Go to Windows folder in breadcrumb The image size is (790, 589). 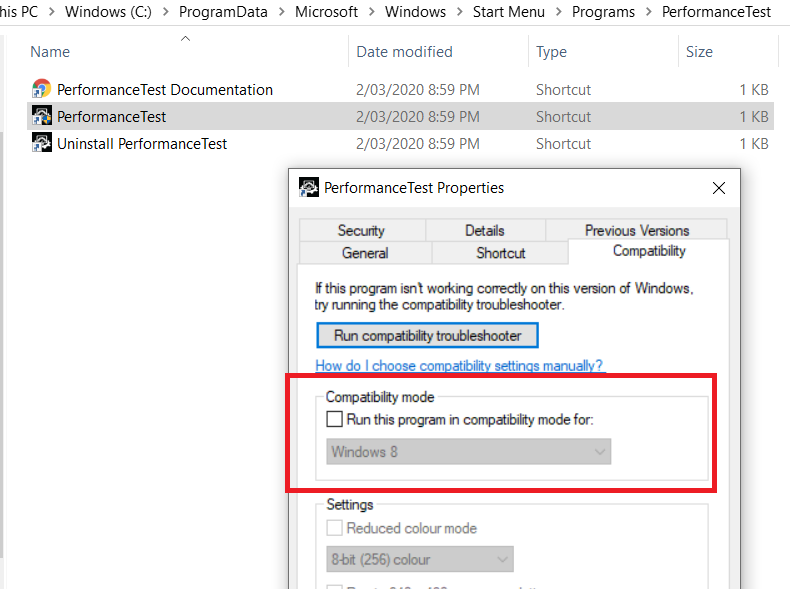click(x=415, y=12)
